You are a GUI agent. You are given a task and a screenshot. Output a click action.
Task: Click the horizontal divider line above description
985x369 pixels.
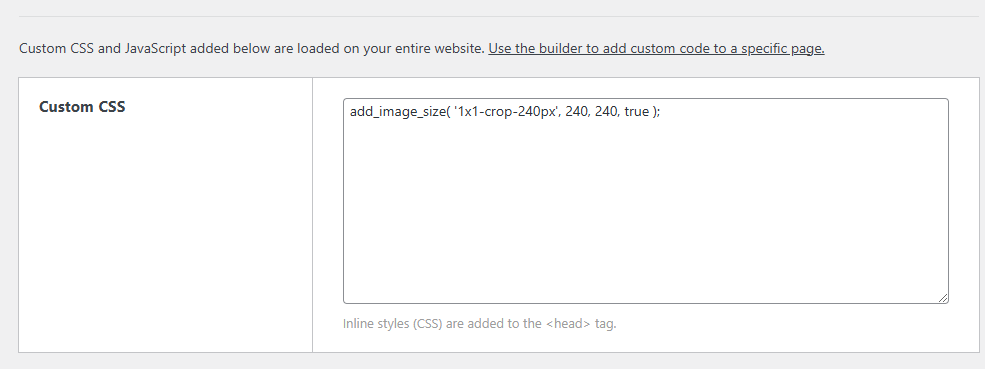tap(502, 16)
